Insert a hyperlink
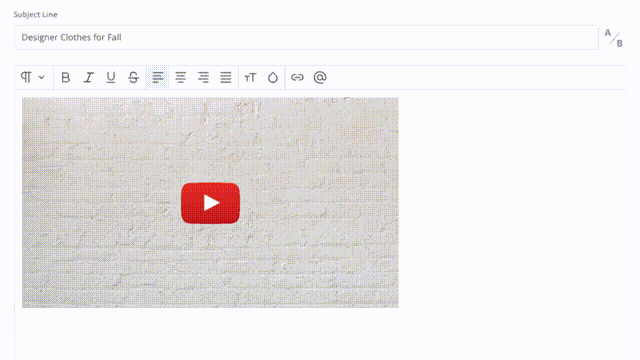Image resolution: width=640 pixels, height=360 pixels. coord(297,77)
